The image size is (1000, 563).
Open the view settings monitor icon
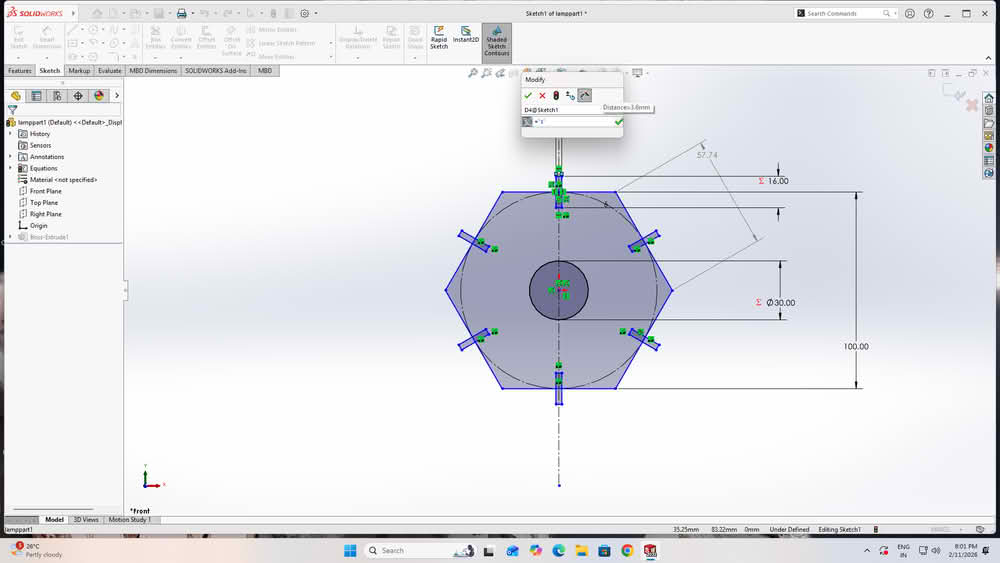[637, 73]
